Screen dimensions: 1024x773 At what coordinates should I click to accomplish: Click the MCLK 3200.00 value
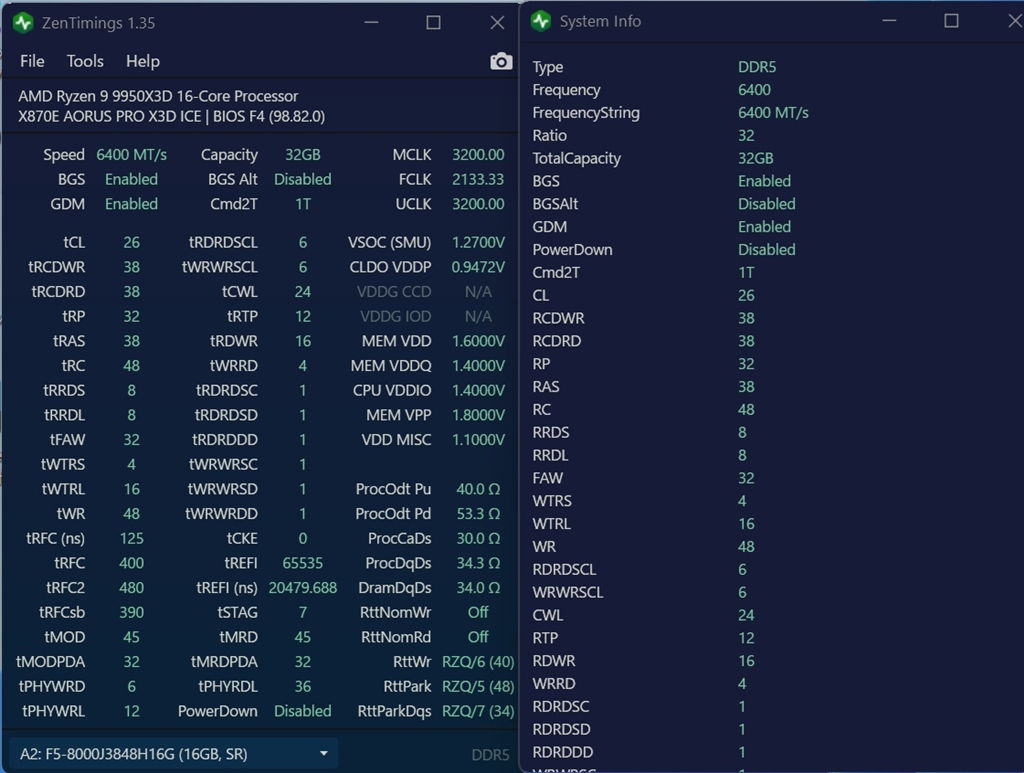click(478, 155)
